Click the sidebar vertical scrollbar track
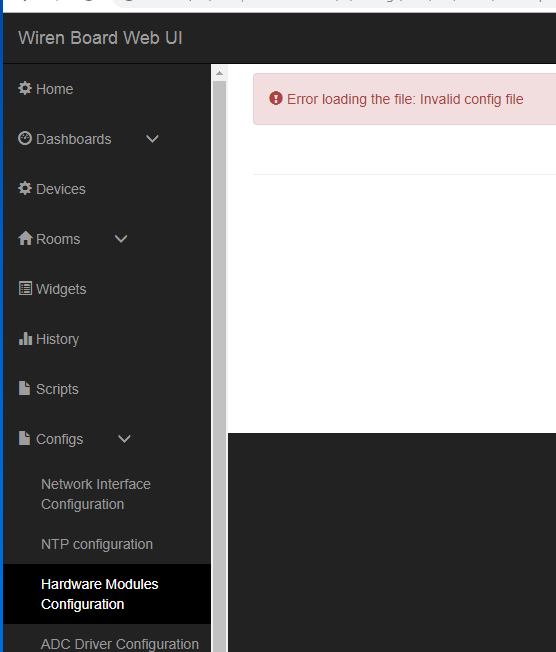The height and width of the screenshot is (652, 556). pyautogui.click(x=220, y=366)
